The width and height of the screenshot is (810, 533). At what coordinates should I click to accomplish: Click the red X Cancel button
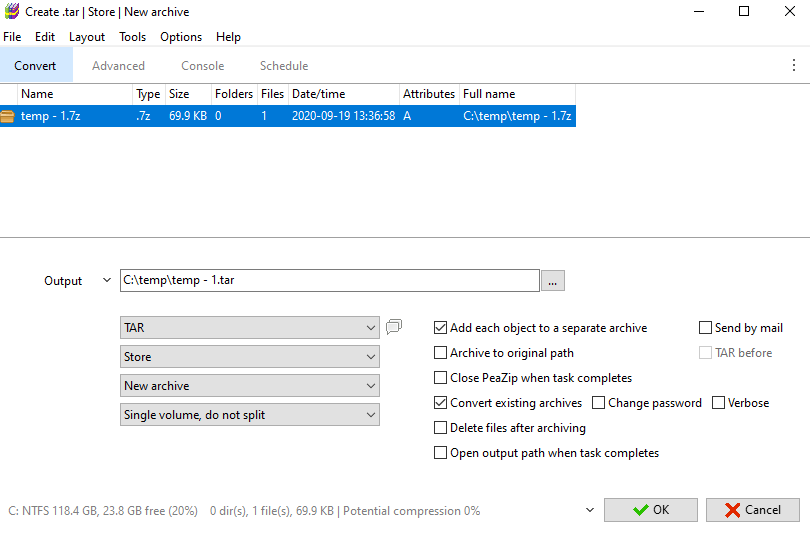753,510
